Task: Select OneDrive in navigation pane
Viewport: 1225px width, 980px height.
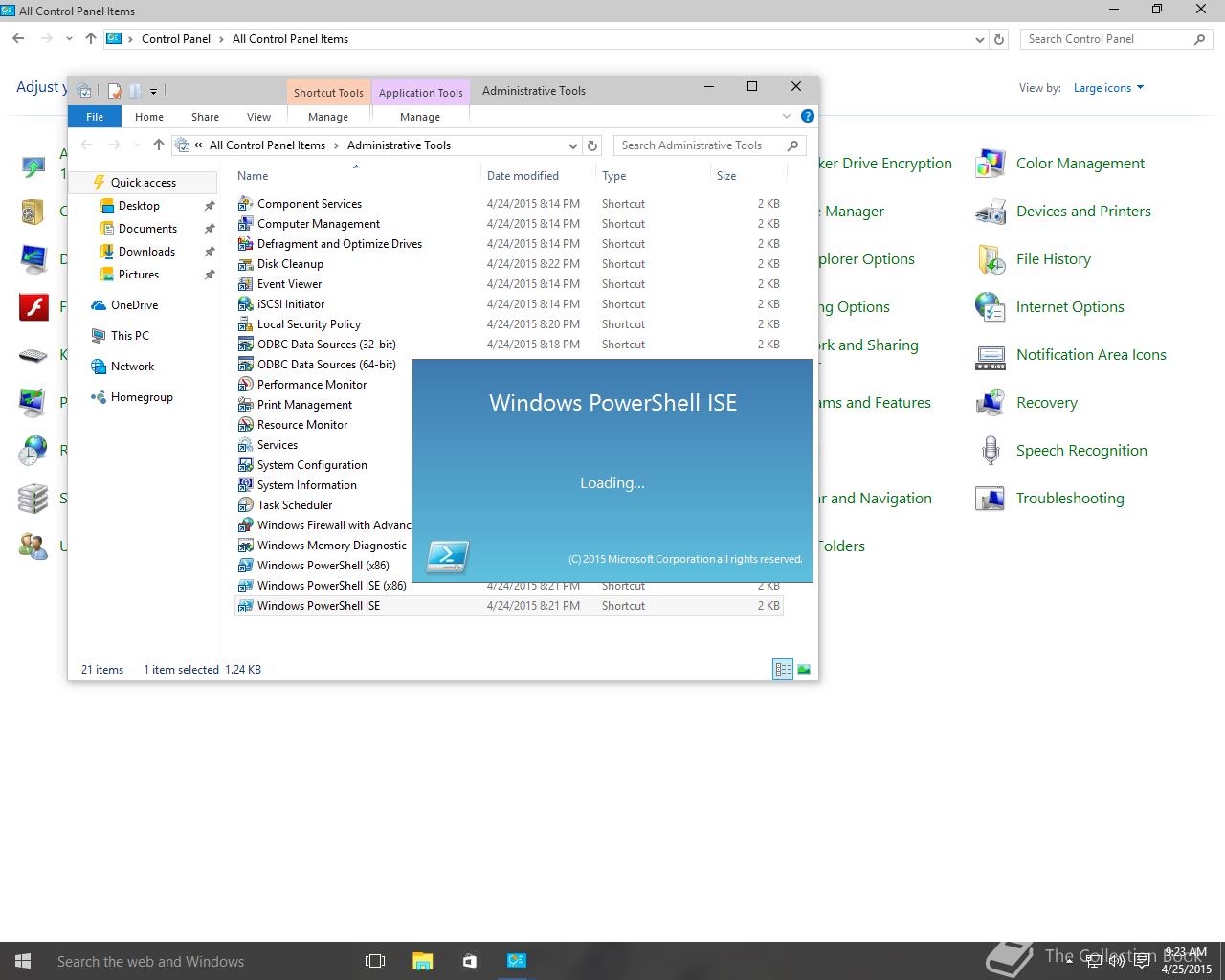Action: (x=134, y=305)
